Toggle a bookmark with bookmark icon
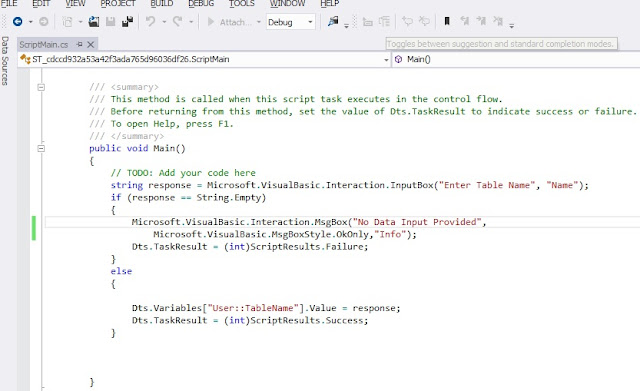This screenshot has width=640, height=391. pyautogui.click(x=447, y=21)
